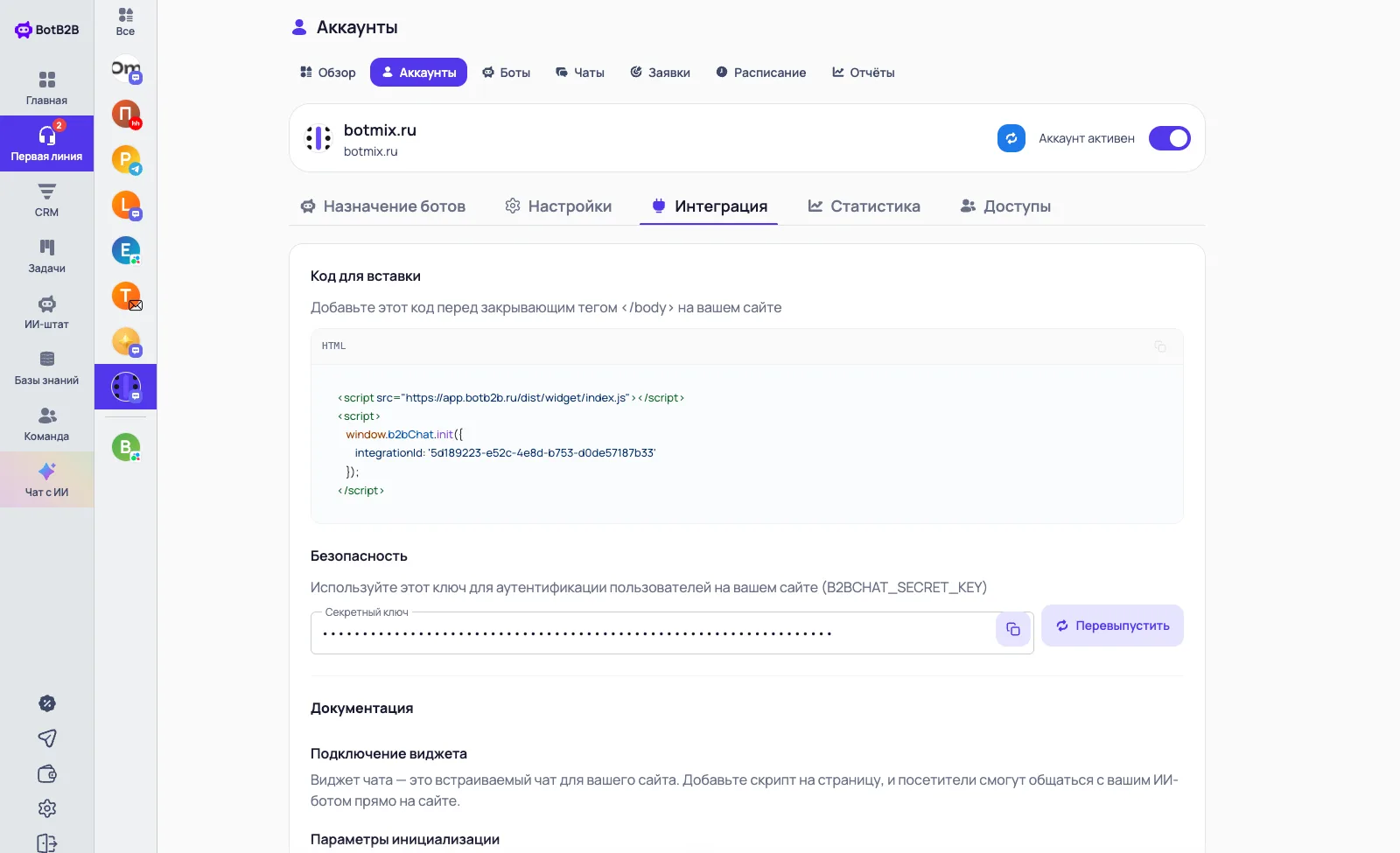Click the Подключение виджета heading
This screenshot has height=853, width=1400.
tap(388, 754)
